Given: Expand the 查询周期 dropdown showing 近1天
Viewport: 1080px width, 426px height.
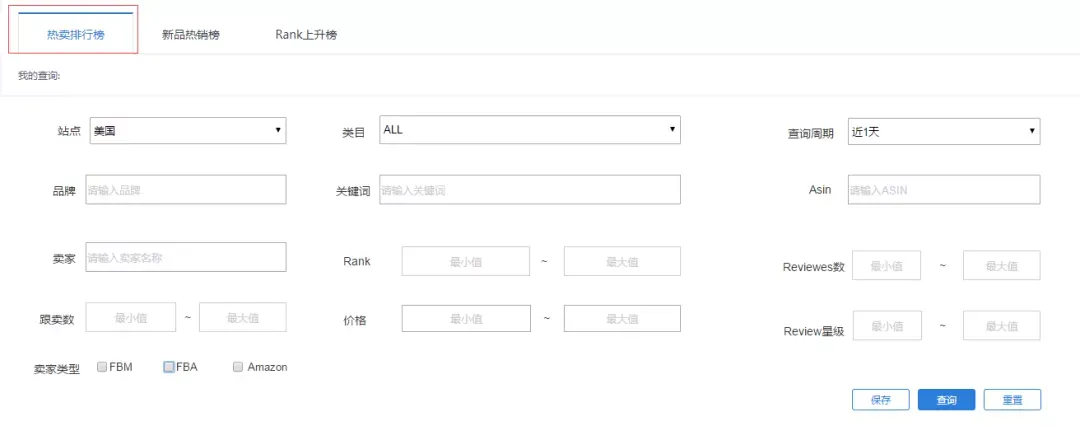Looking at the screenshot, I should click(943, 131).
